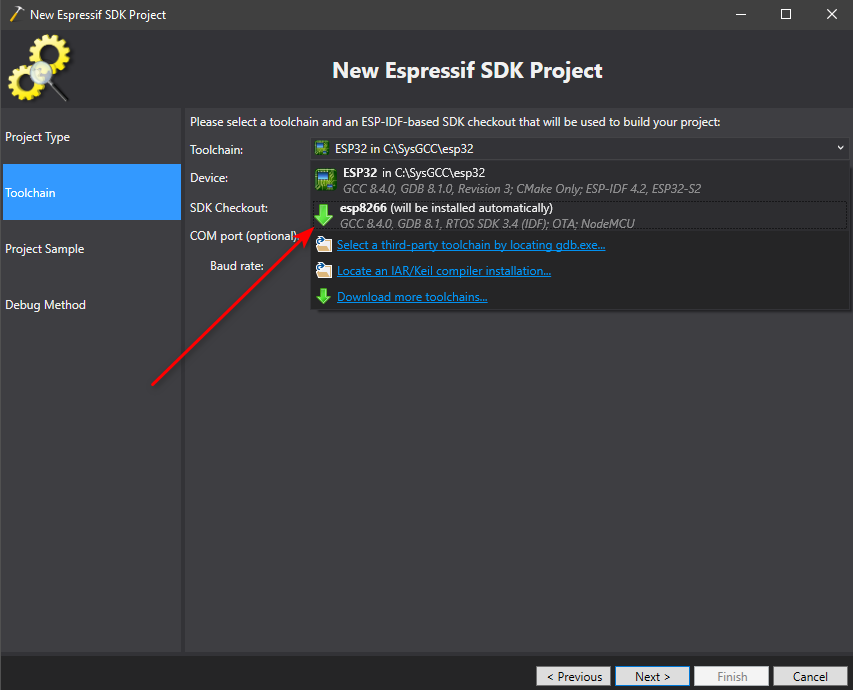This screenshot has height=690, width=853.
Task: Click the Next button
Action: pos(652,676)
